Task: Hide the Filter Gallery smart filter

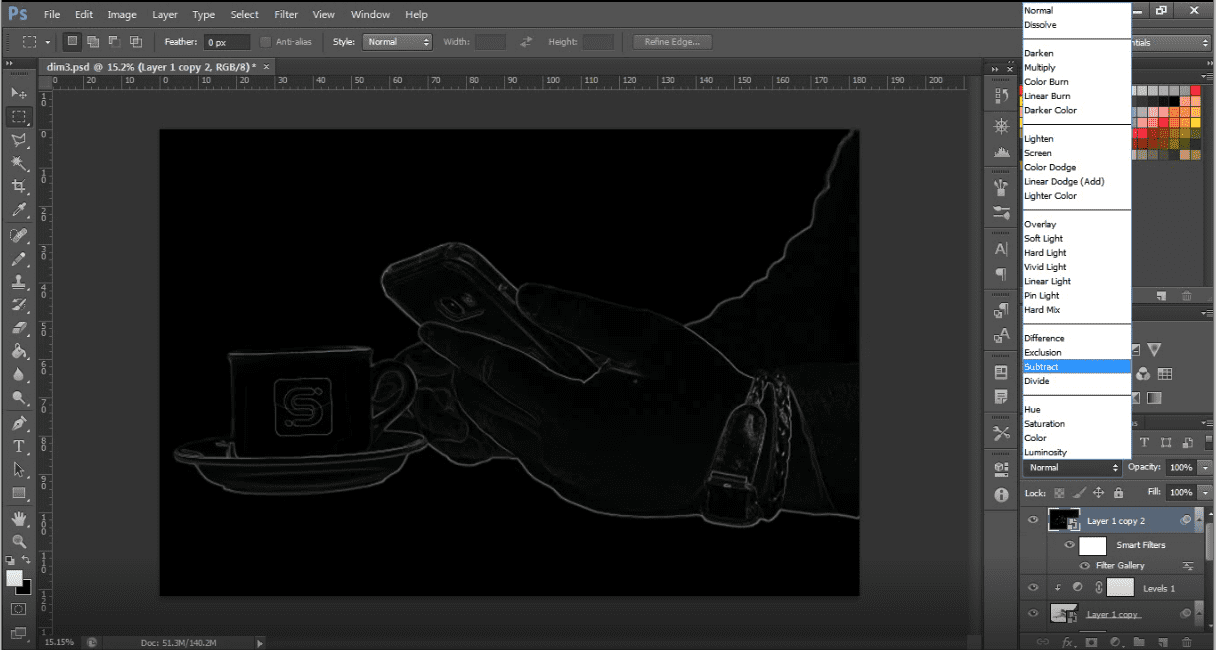Action: (x=1085, y=566)
